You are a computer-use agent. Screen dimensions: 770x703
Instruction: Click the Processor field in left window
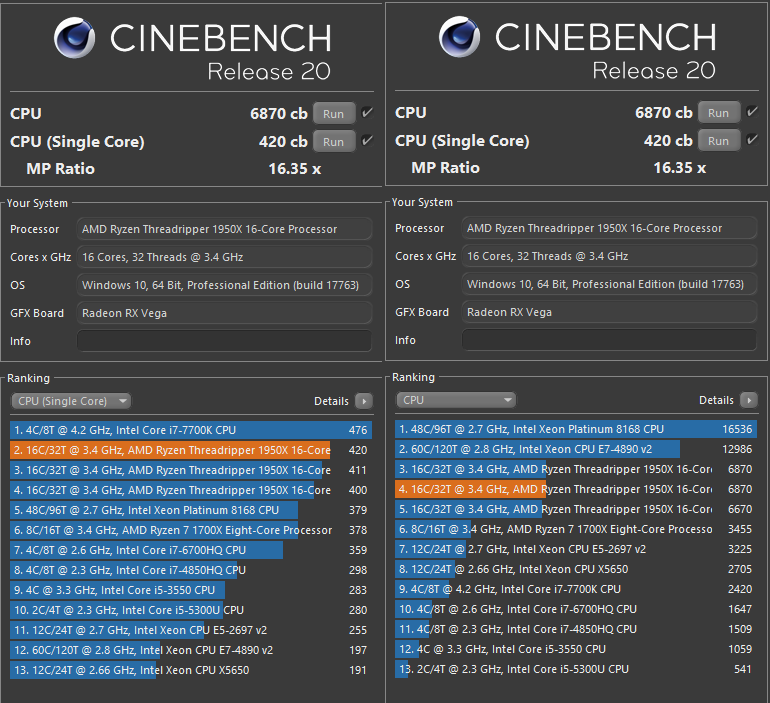coord(224,229)
